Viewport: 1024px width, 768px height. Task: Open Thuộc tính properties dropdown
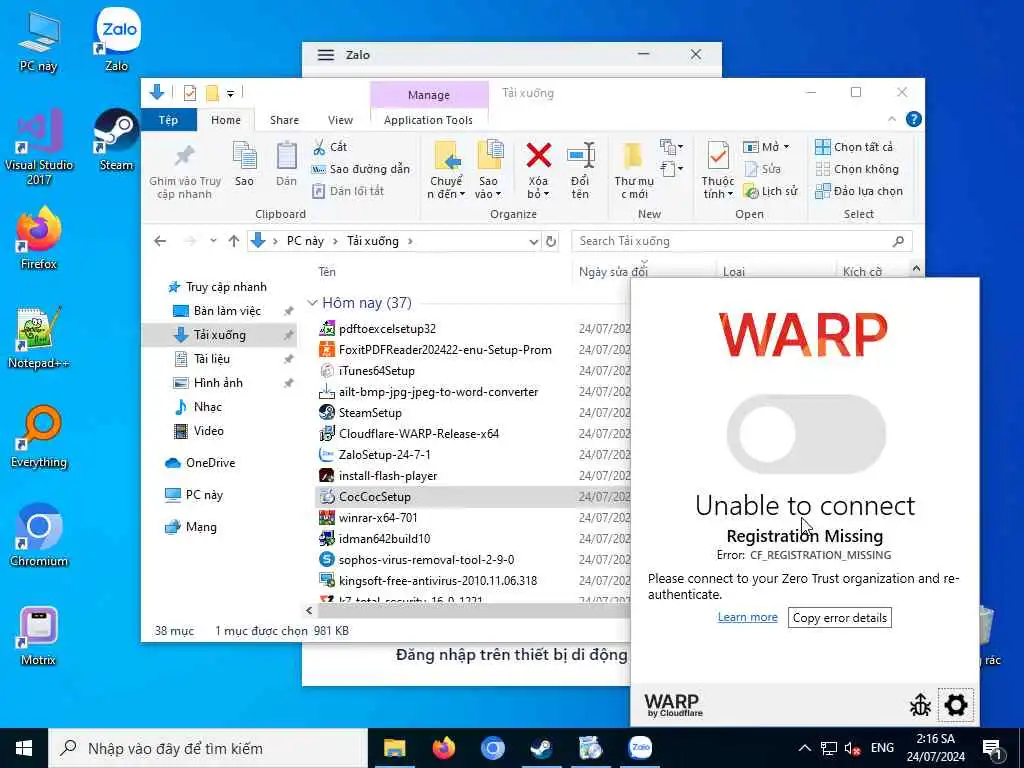[718, 170]
